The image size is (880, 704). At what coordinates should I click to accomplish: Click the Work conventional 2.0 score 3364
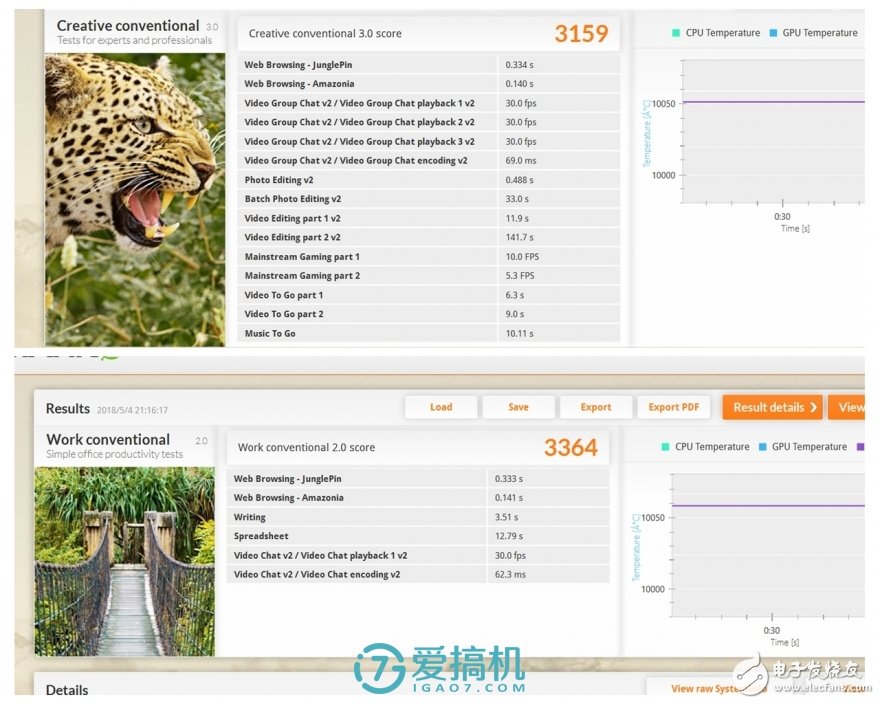pyautogui.click(x=570, y=448)
